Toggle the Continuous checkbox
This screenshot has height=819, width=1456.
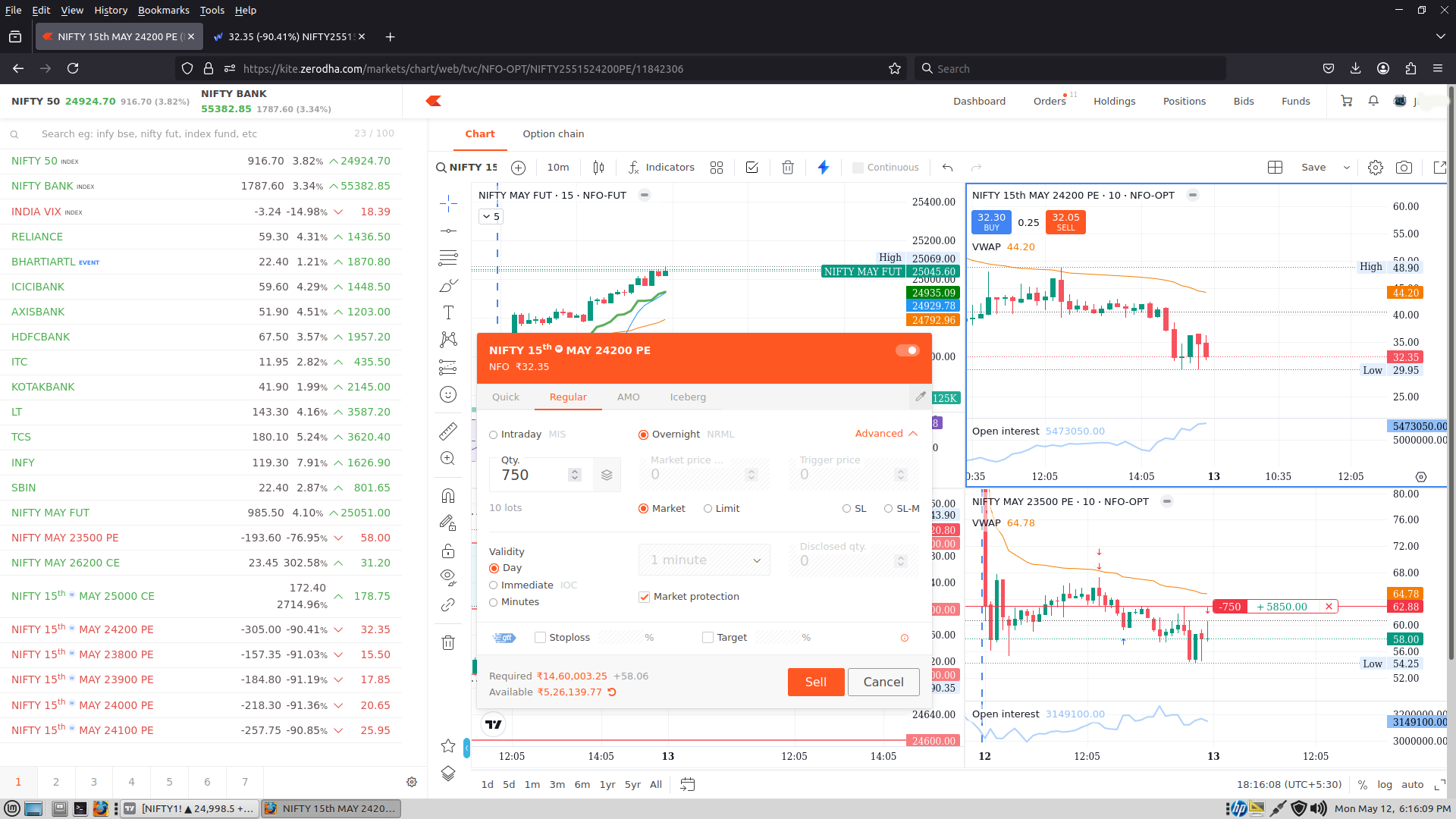pyautogui.click(x=858, y=168)
